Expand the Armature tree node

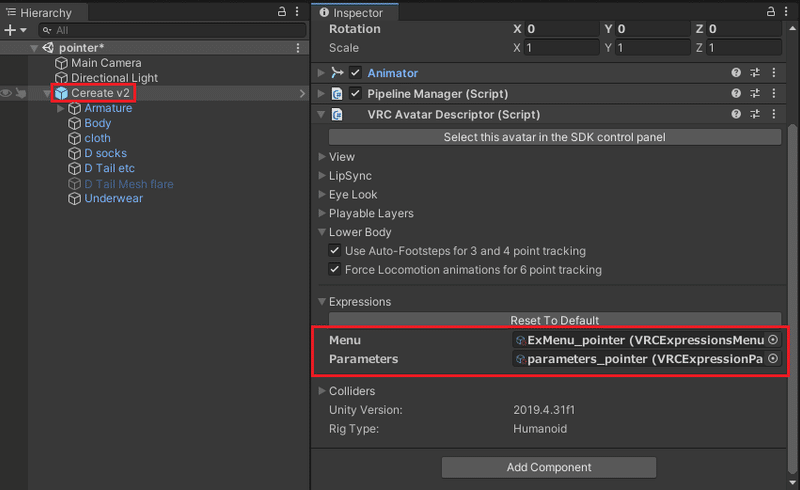[x=61, y=108]
